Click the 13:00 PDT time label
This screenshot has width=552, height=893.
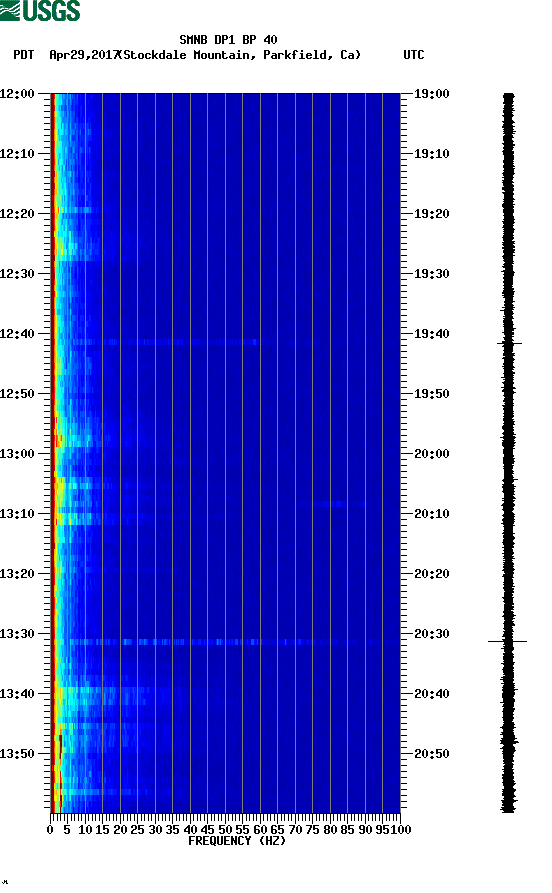pos(18,454)
